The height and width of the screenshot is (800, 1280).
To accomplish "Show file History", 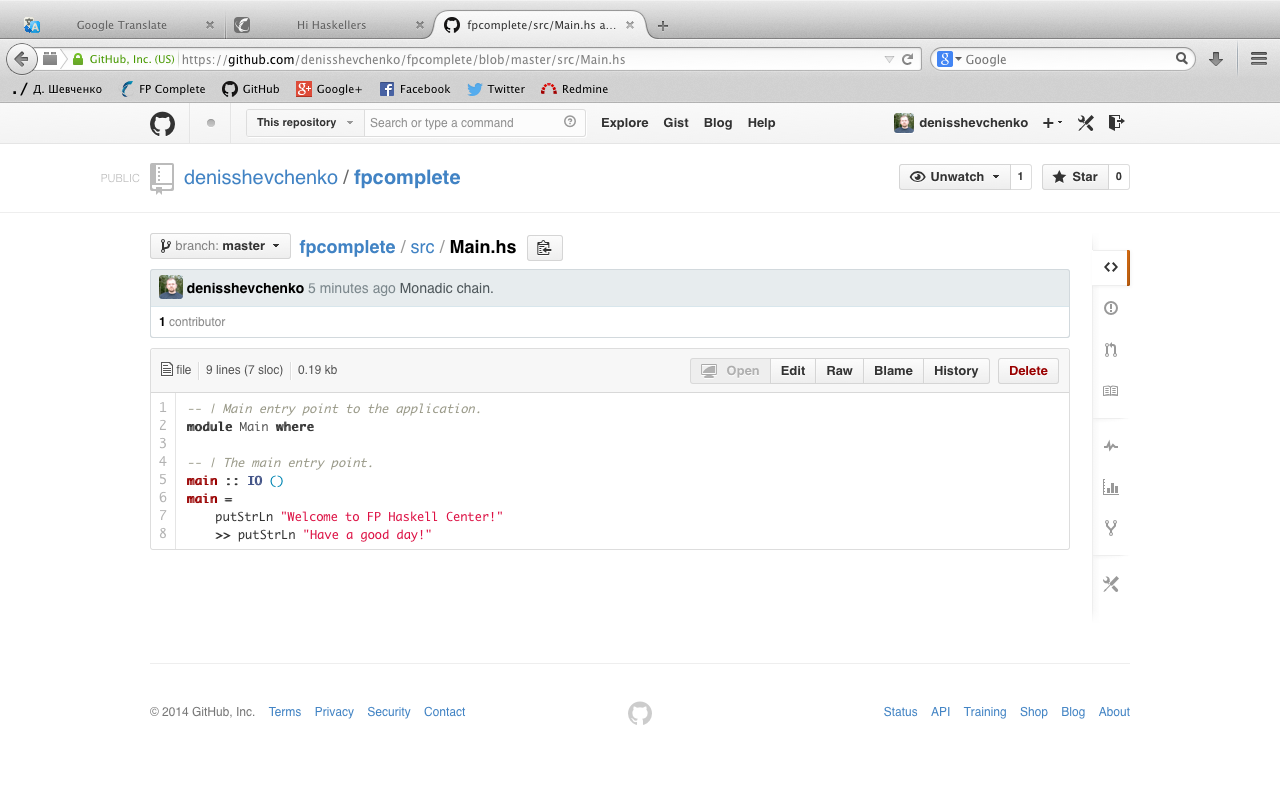I will click(x=956, y=371).
